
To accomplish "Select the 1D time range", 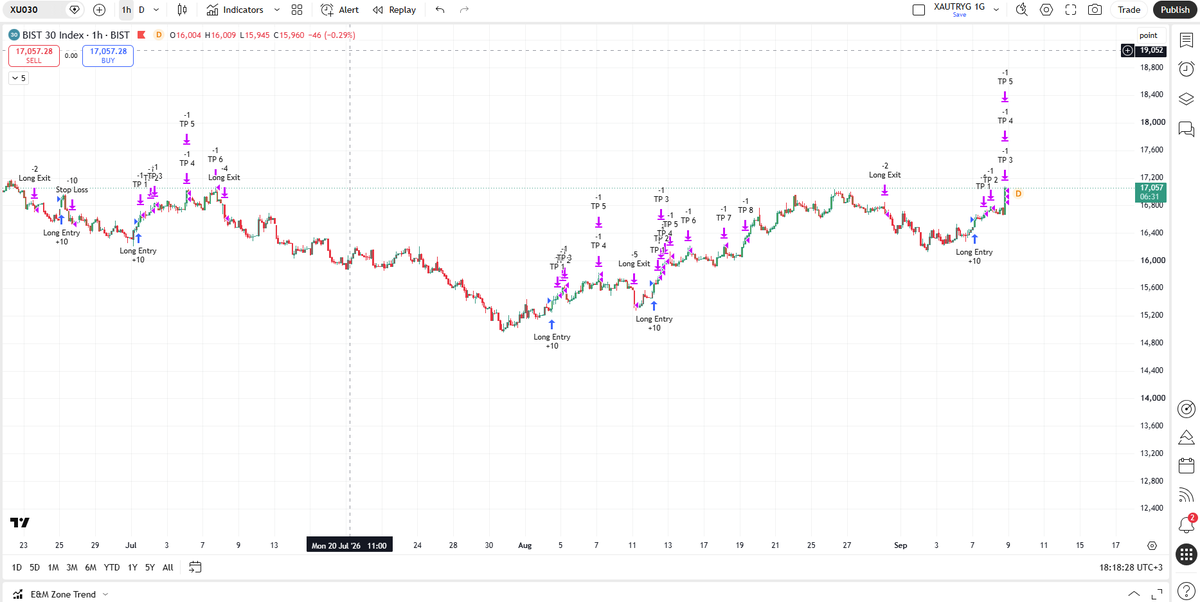I will tap(16, 567).
